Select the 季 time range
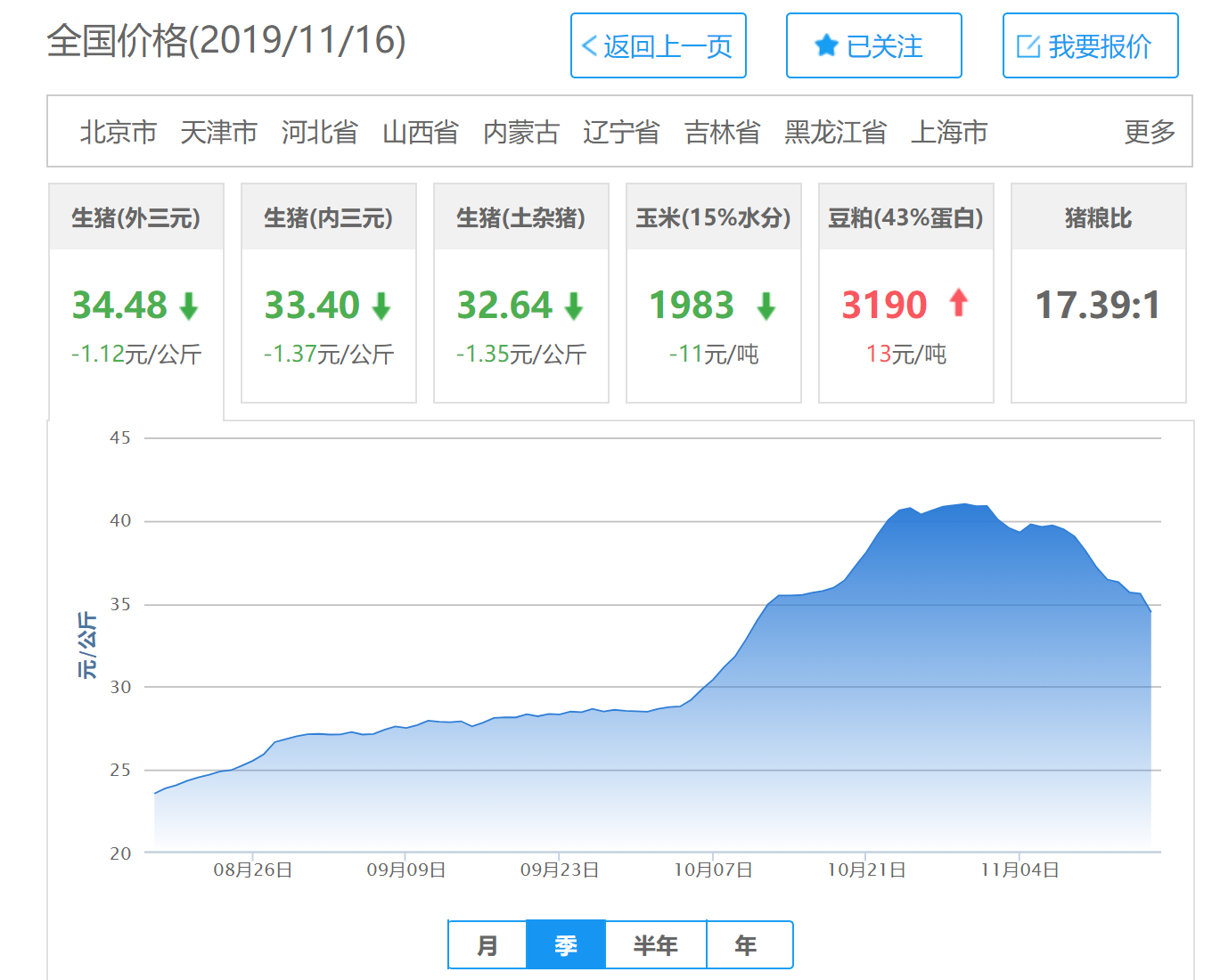1212x980 pixels. coord(566,944)
